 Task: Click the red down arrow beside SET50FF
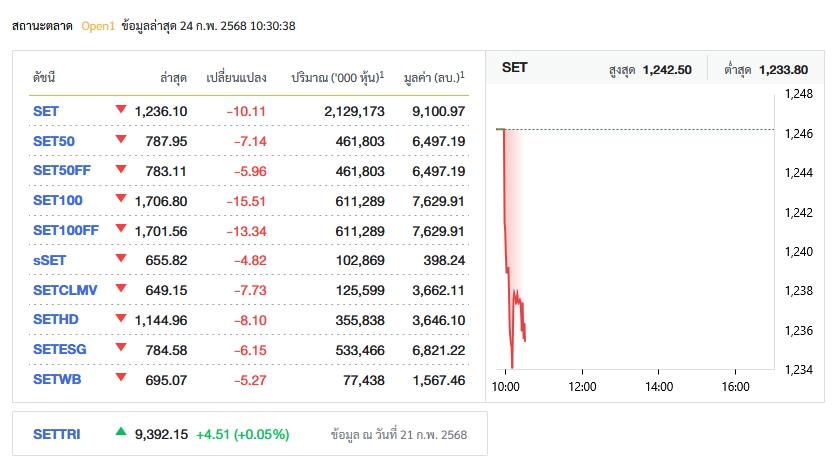(x=121, y=169)
